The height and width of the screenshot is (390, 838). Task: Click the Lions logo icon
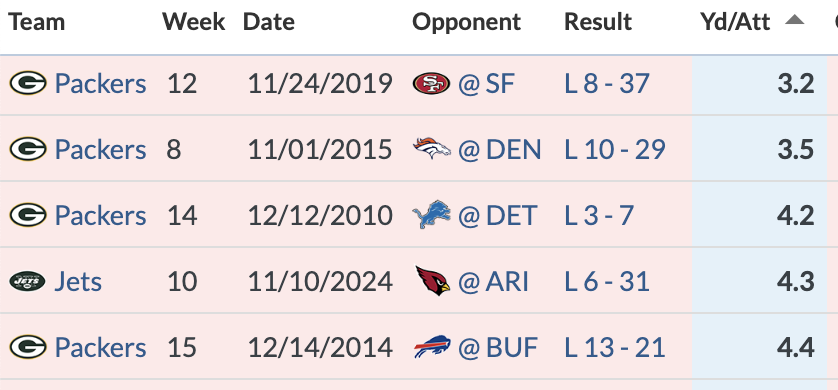431,215
